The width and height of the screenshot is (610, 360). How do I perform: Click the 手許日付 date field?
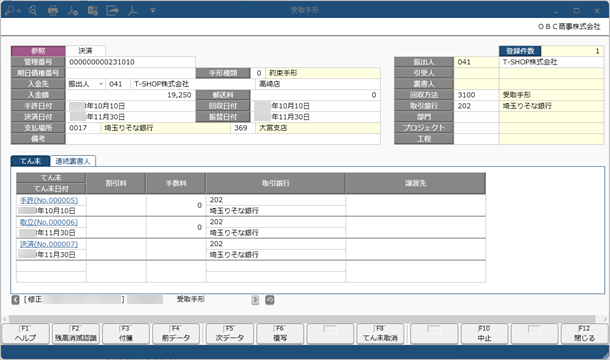pos(130,106)
